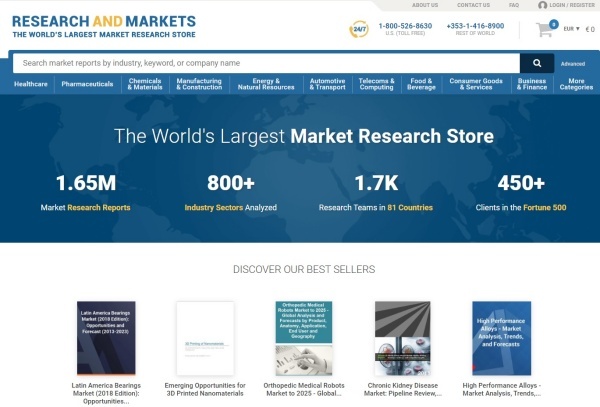Click the rest of world phone number
The width and height of the screenshot is (600, 407).
click(475, 26)
